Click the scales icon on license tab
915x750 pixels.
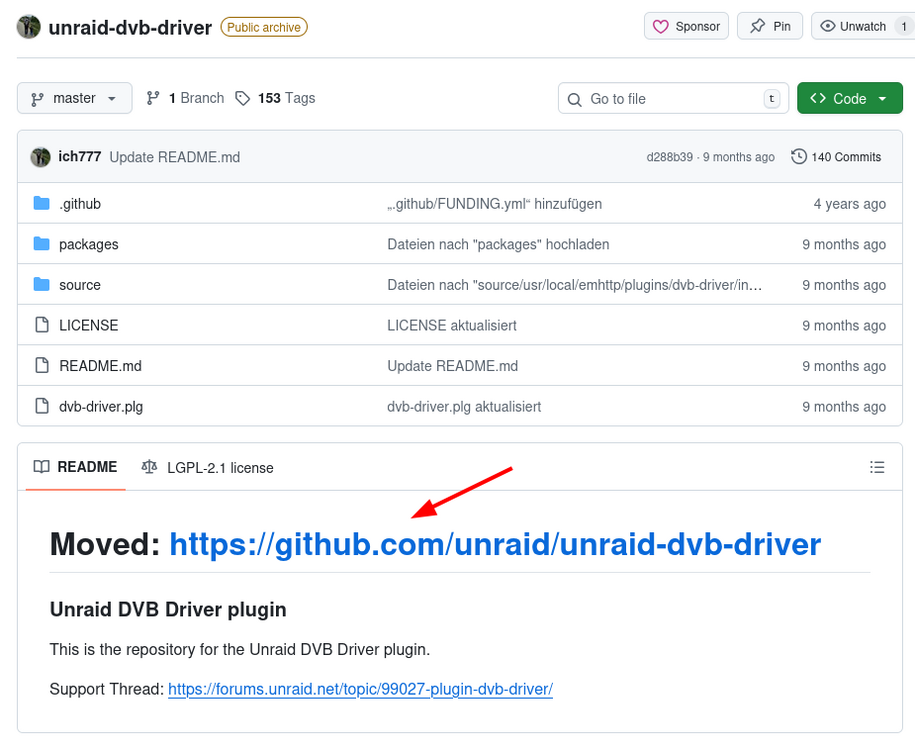click(x=149, y=467)
